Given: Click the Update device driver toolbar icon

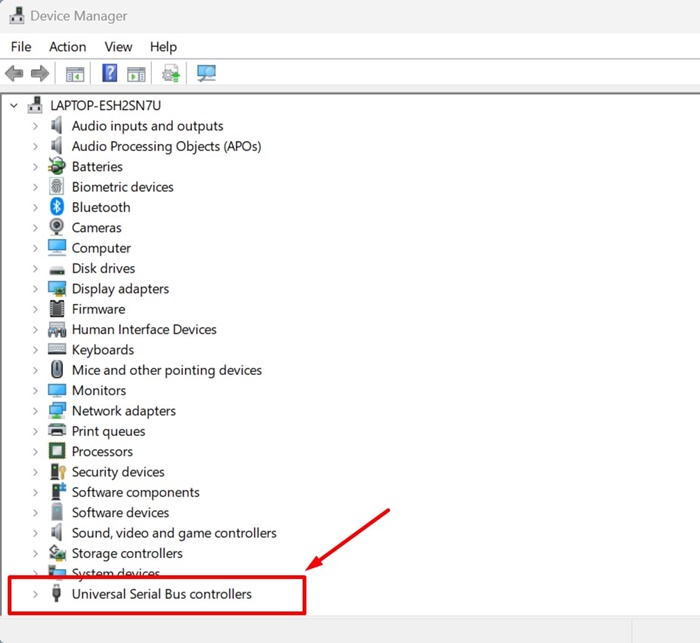Looking at the screenshot, I should pos(171,73).
